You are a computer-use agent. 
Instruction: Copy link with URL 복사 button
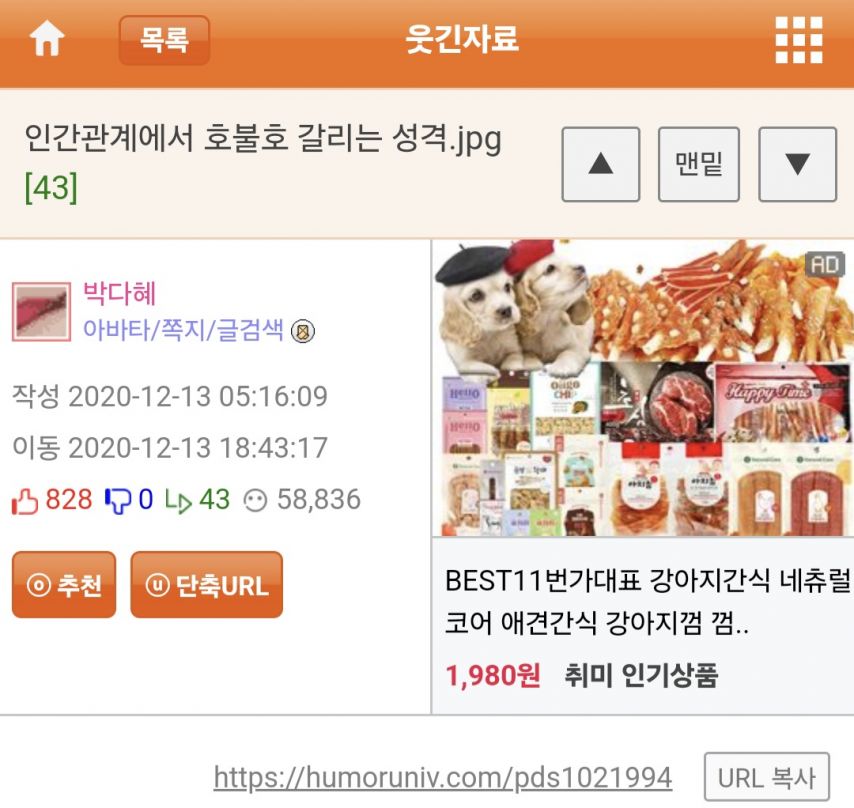[767, 777]
